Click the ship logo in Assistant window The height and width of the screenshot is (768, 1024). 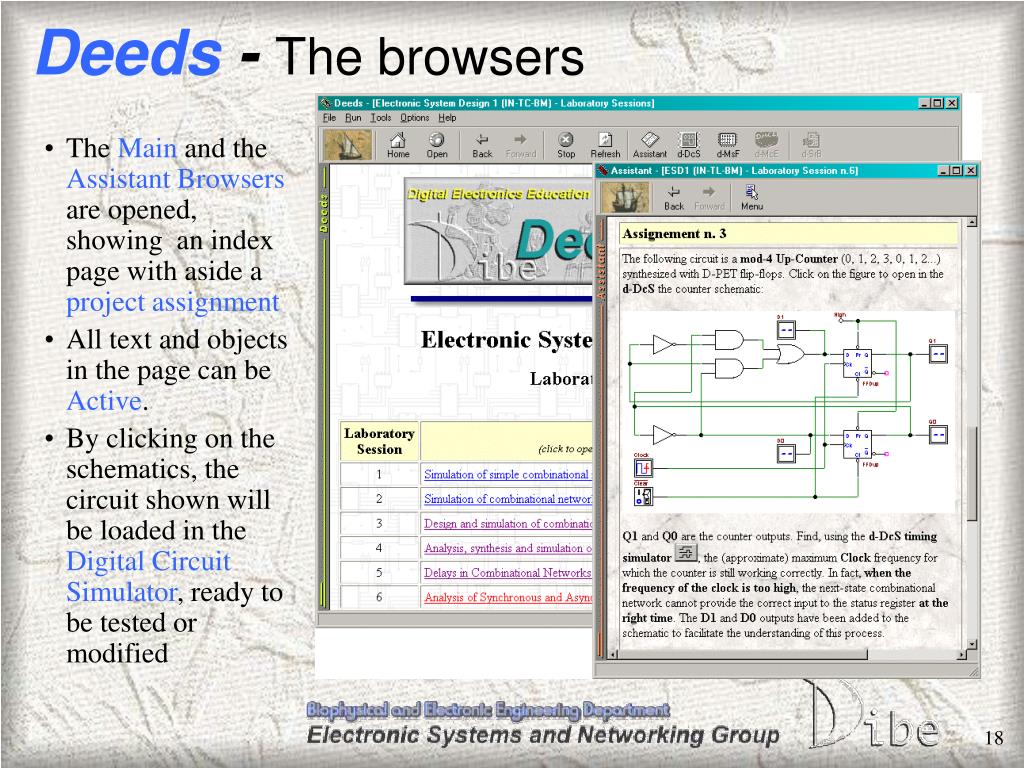(626, 197)
